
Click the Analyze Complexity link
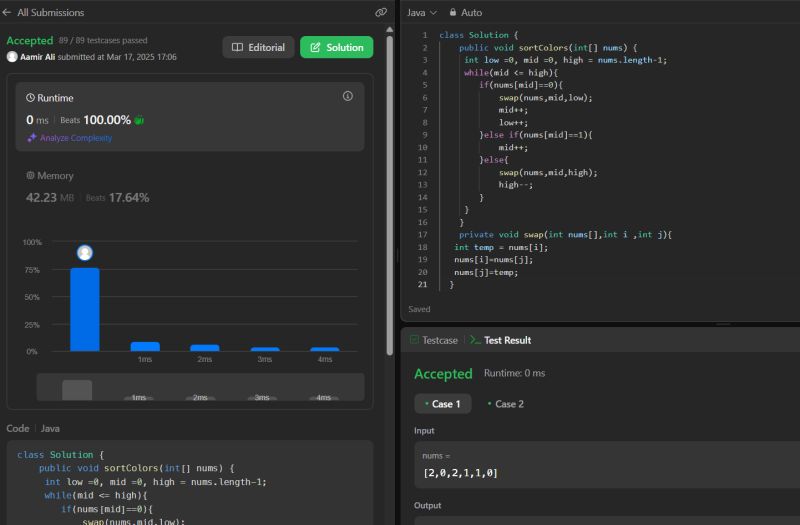(x=76, y=138)
